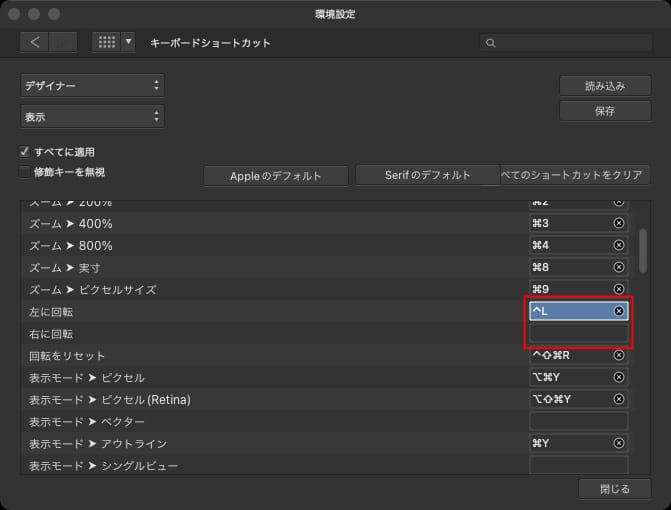671x510 pixels.
Task: Click the empty 右に回転 shortcut field
Action: pos(578,333)
